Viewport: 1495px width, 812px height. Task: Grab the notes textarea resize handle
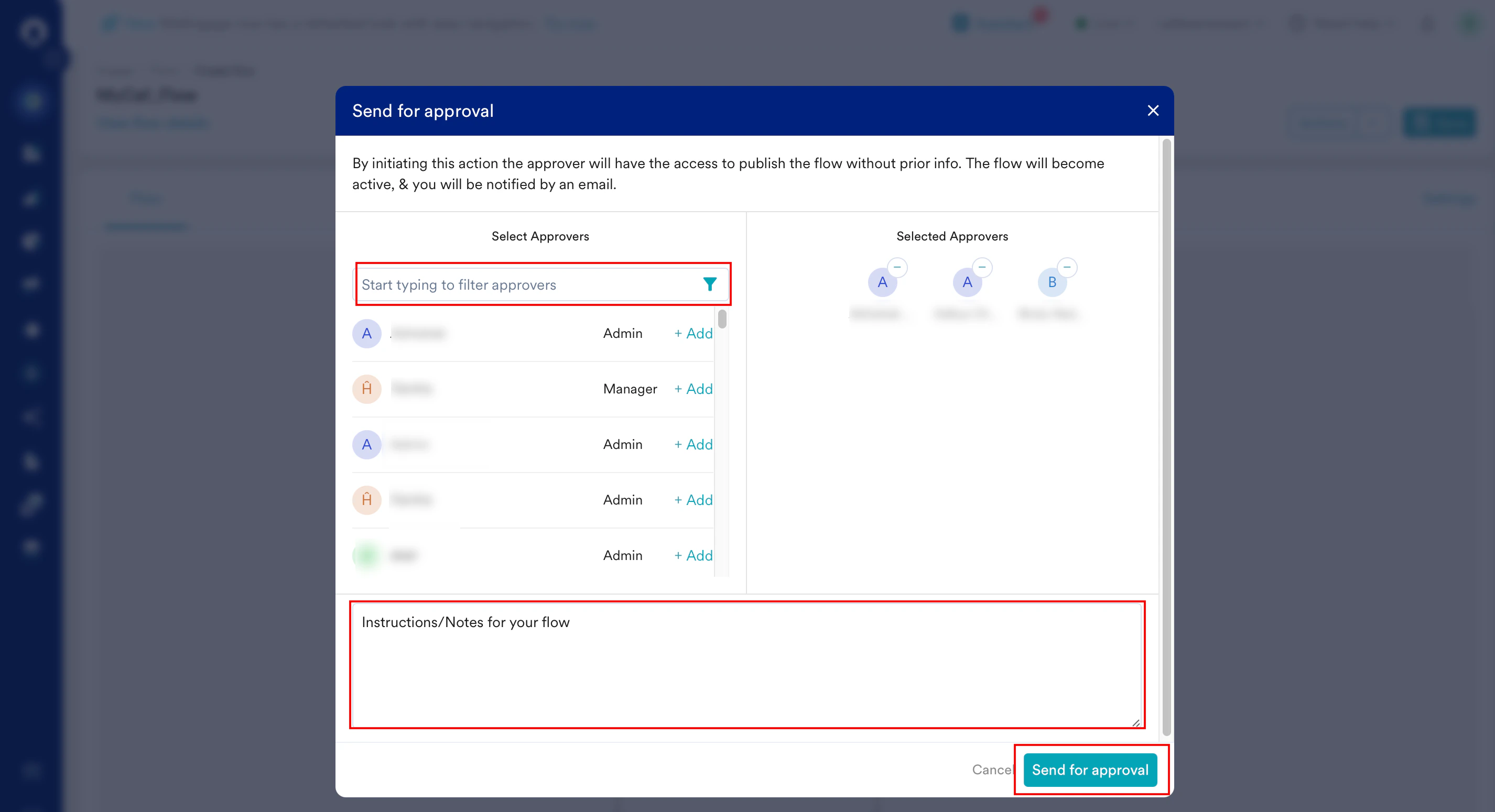click(x=1136, y=723)
